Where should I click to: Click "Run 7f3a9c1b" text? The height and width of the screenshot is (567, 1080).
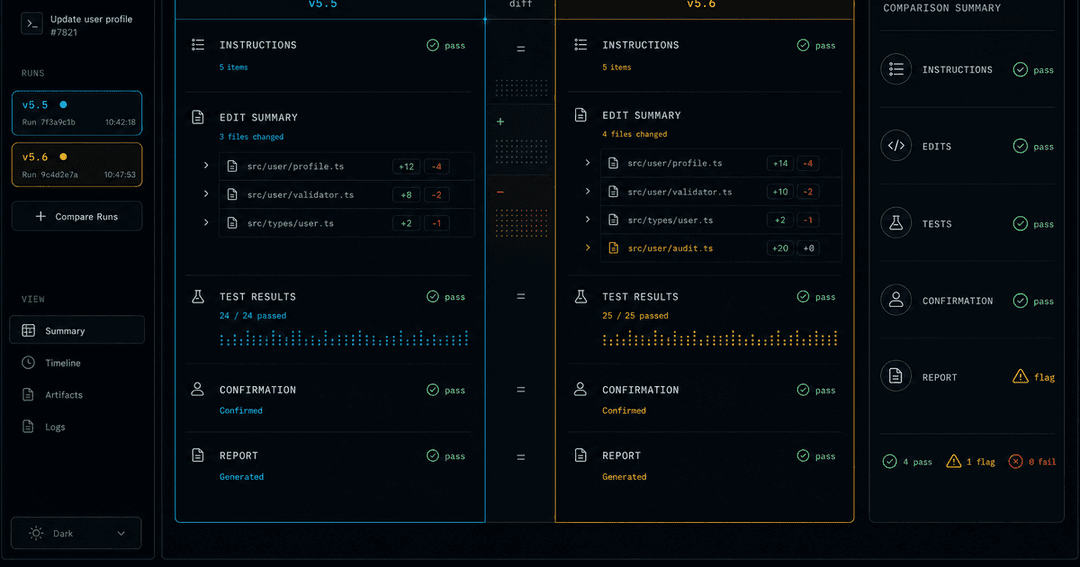[x=49, y=122]
